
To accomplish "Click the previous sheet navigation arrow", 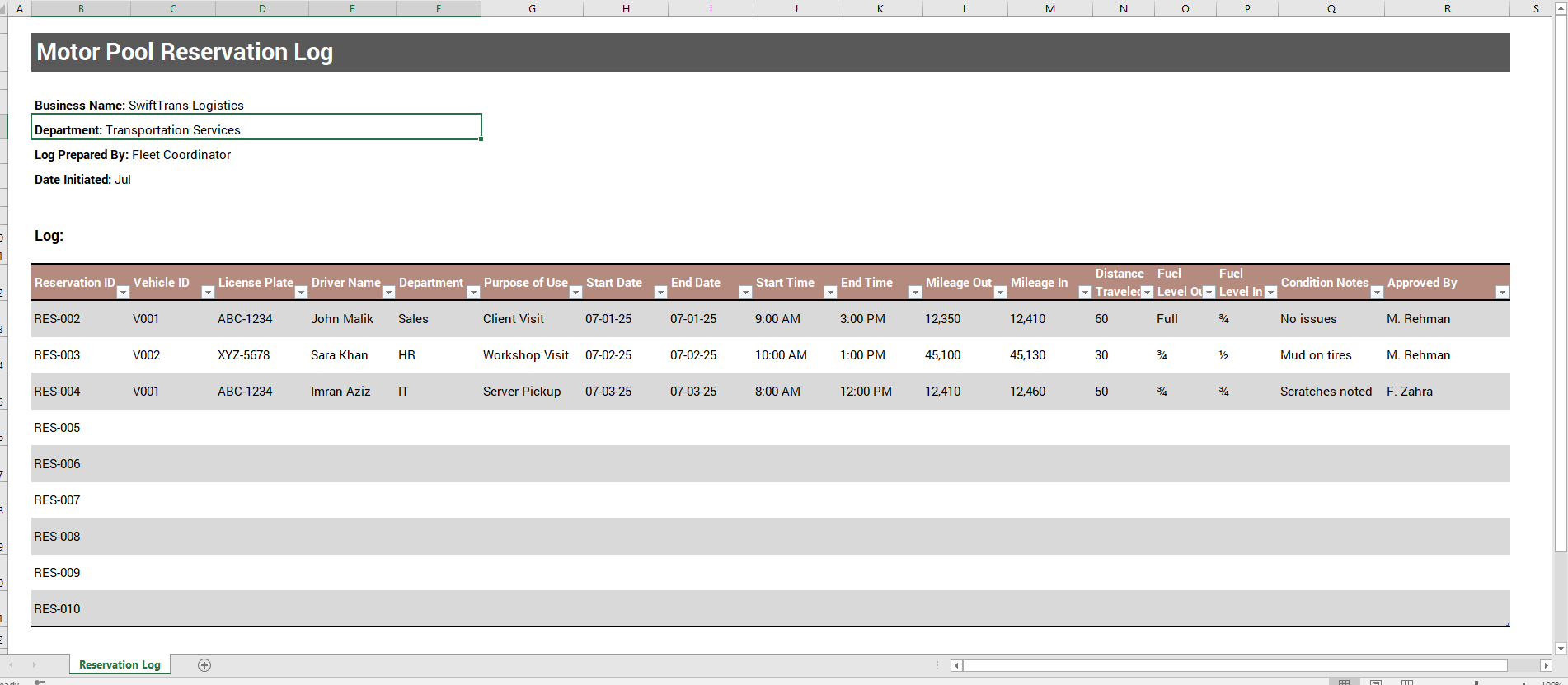I will point(12,665).
